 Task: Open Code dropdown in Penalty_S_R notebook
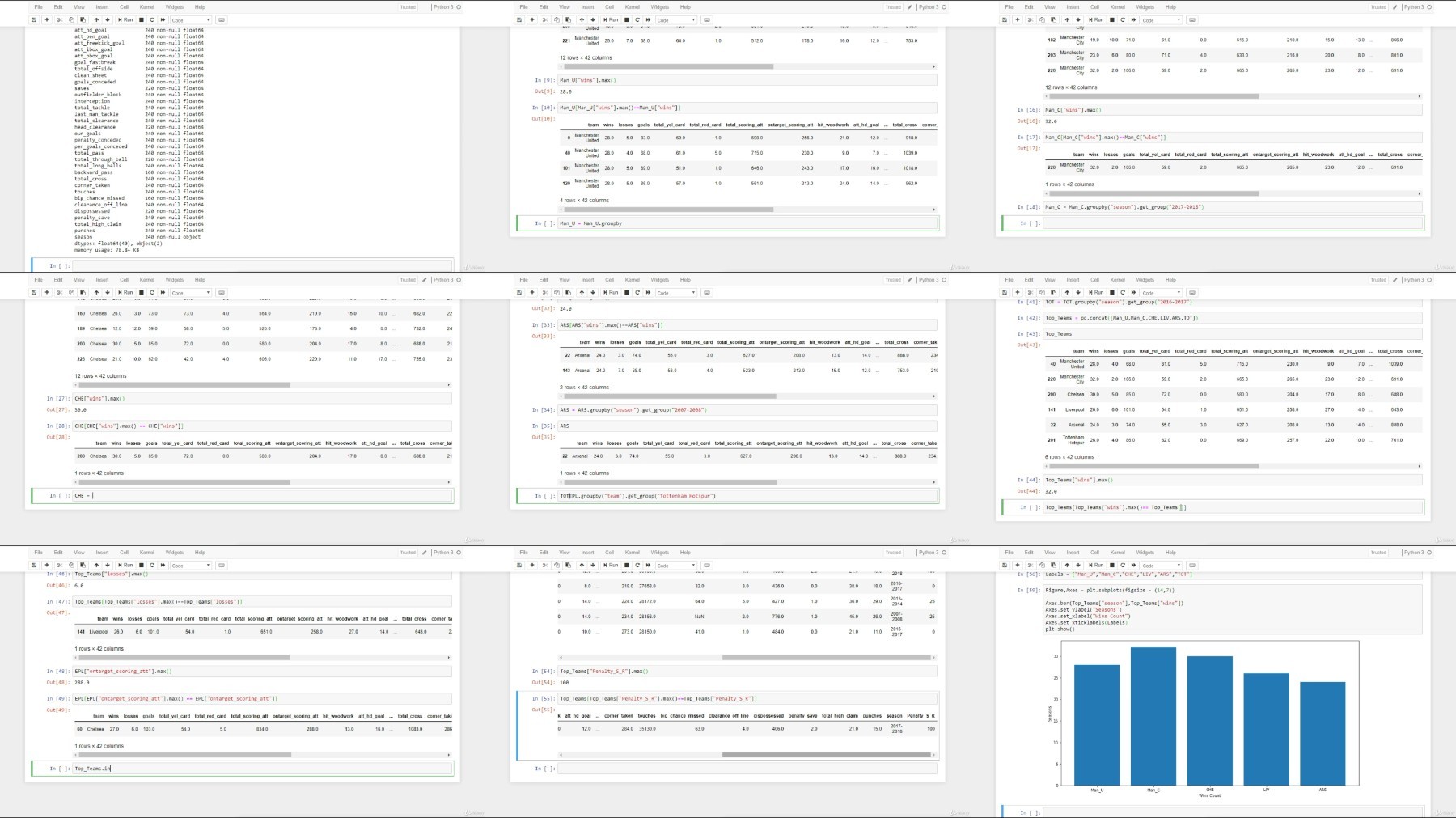676,565
